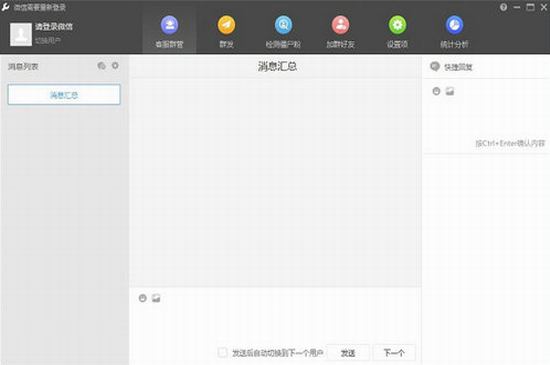This screenshot has width=550, height=365.
Task: Open the 加群好友 add friends icon
Action: pos(340,25)
